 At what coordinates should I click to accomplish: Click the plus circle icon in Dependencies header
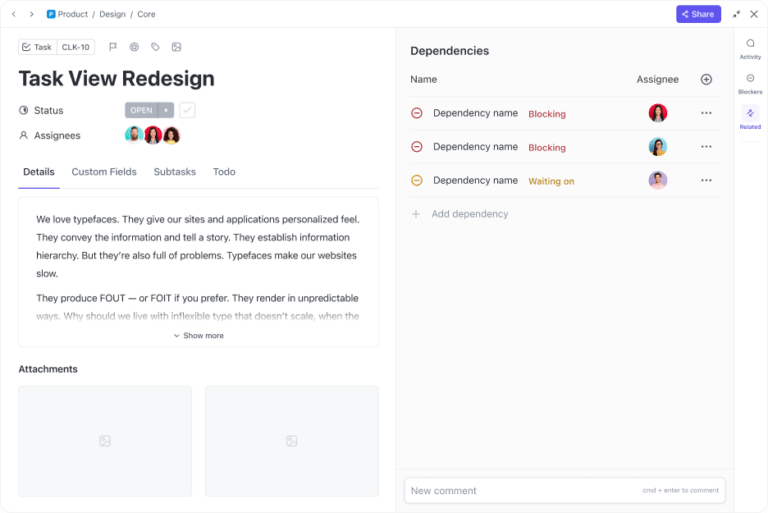(x=706, y=79)
